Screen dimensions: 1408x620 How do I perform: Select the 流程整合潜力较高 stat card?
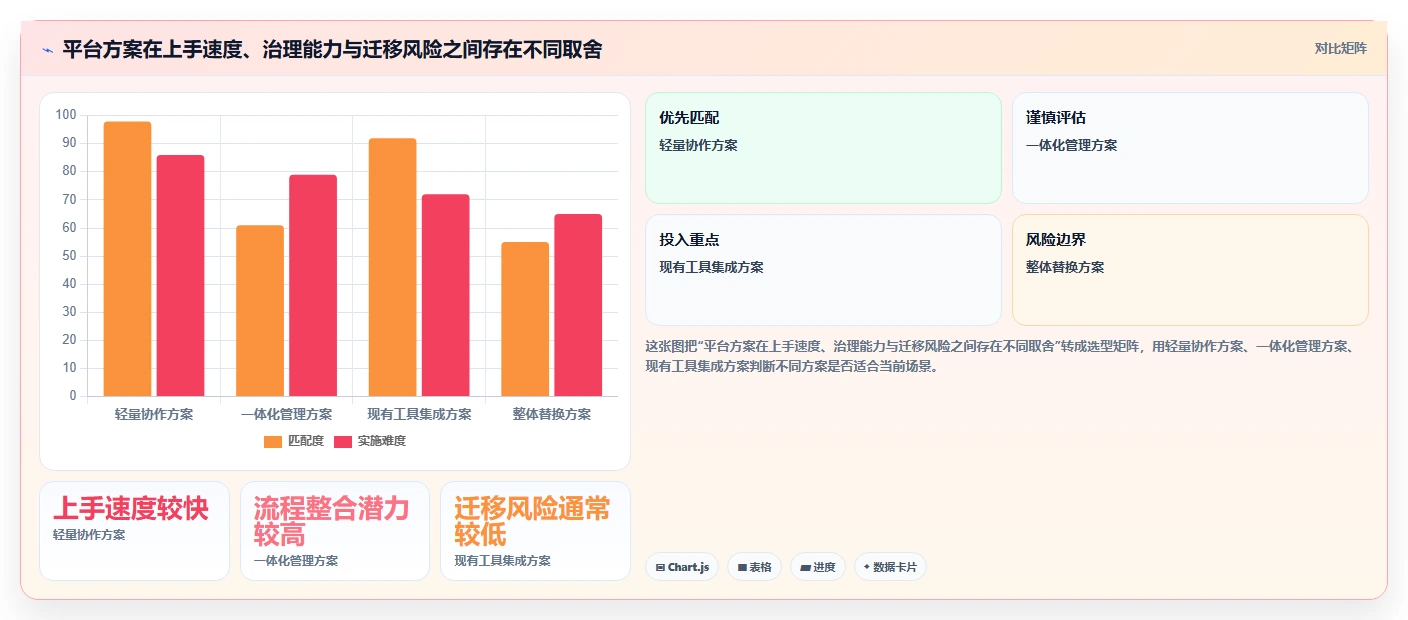pyautogui.click(x=335, y=531)
